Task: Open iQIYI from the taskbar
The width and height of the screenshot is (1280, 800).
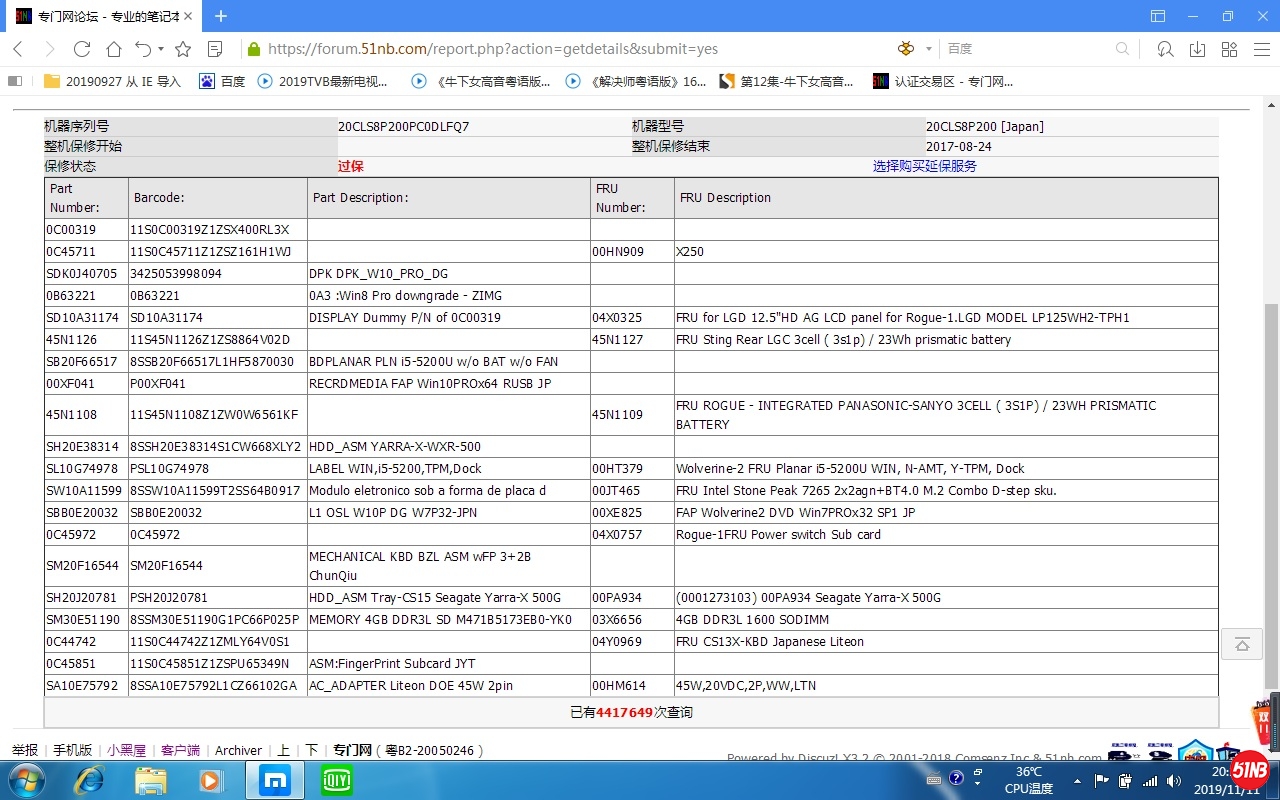Action: tap(336, 780)
